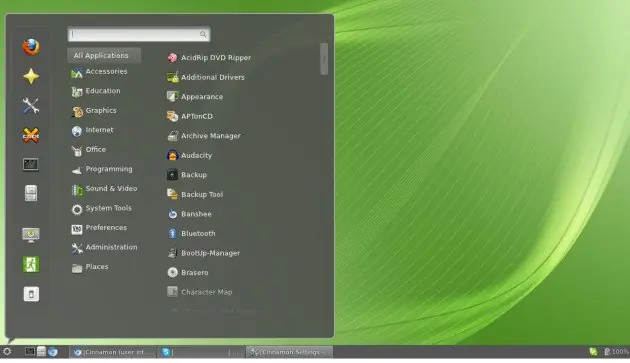Image resolution: width=630 pixels, height=363 pixels.
Task: Open the gray file cabinet favorite icon
Action: point(31,193)
